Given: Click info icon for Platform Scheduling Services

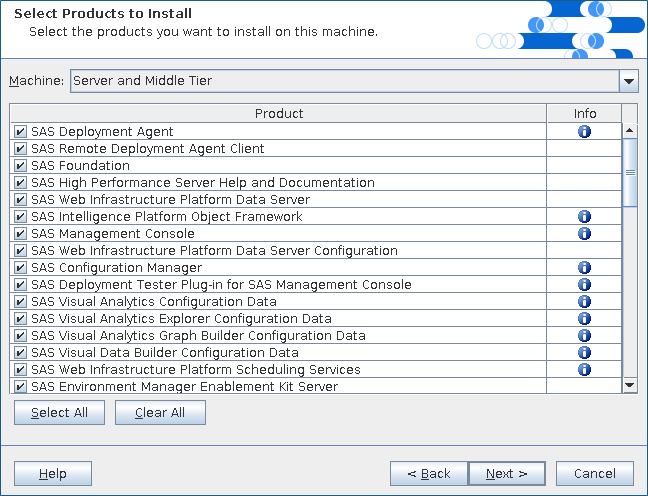Looking at the screenshot, I should coord(584,369).
